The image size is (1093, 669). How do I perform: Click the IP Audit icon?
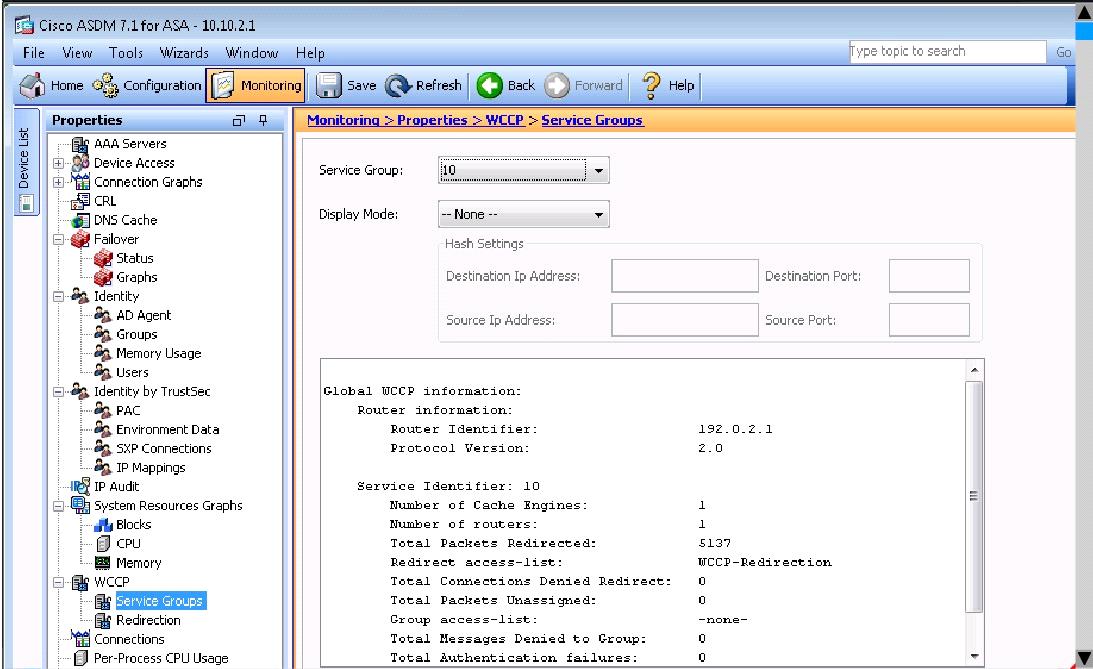(81, 486)
